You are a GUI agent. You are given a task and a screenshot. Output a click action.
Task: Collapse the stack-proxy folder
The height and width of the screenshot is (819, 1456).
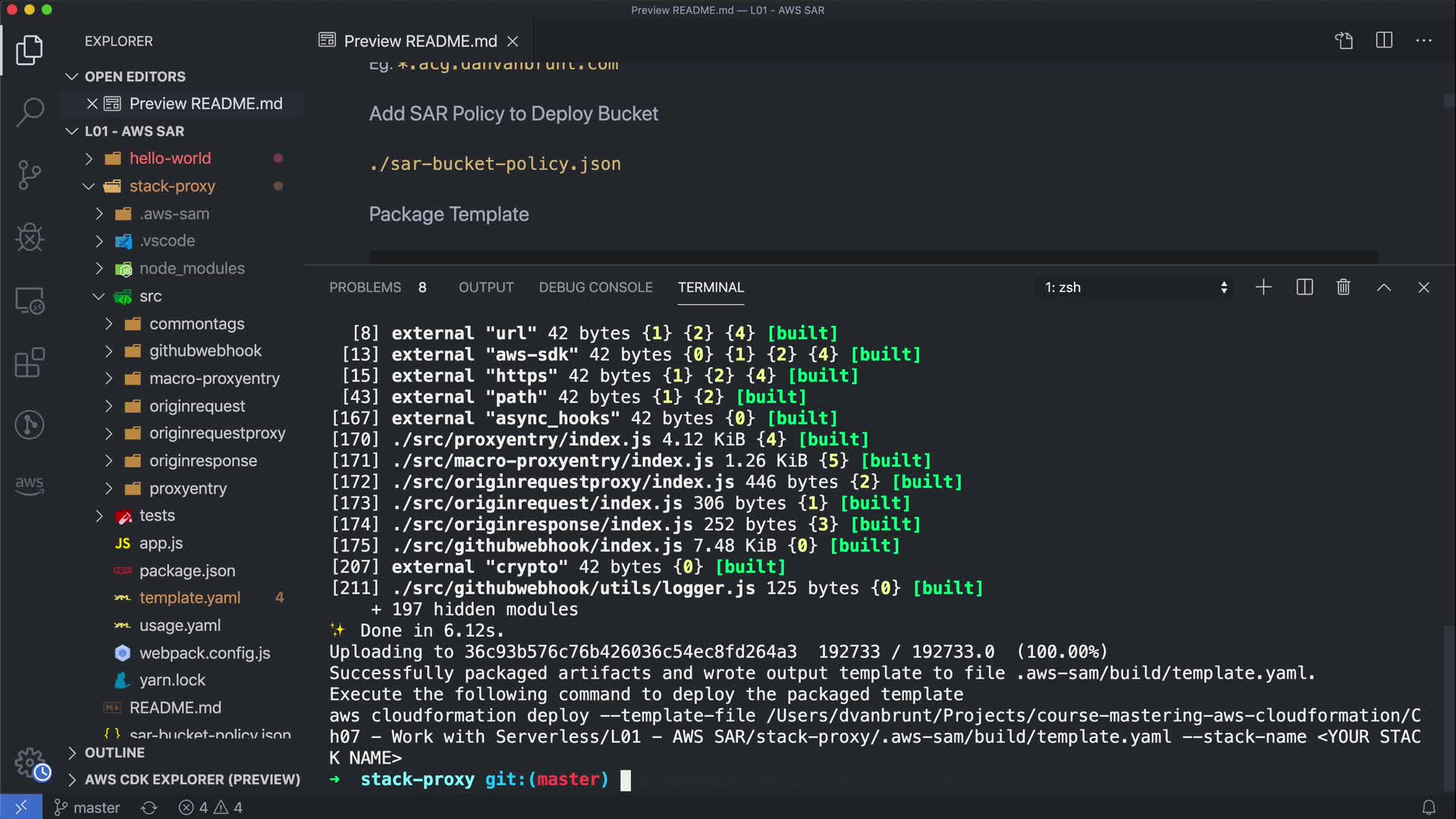click(172, 186)
